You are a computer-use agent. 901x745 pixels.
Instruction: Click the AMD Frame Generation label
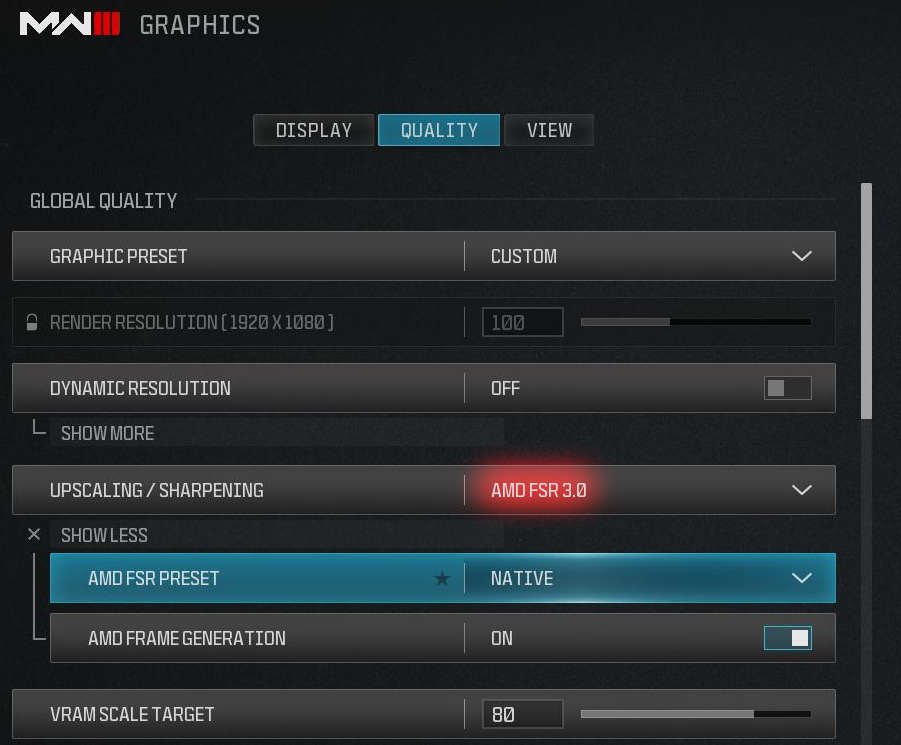pyautogui.click(x=187, y=638)
